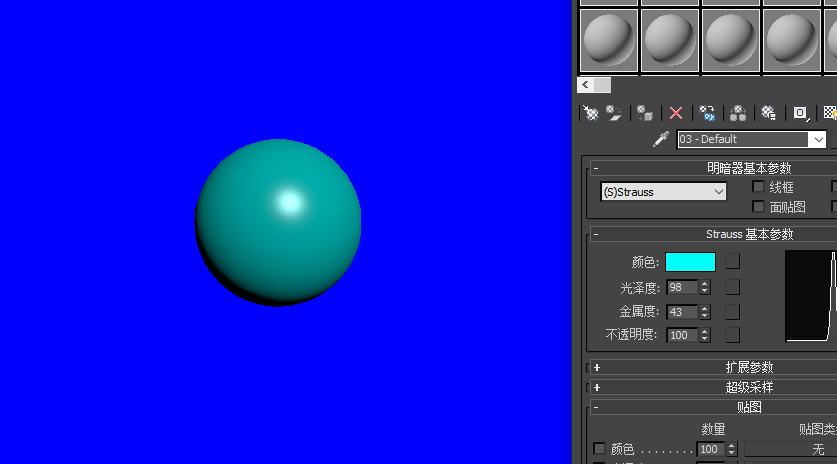
Task: Click the Make Unique icon
Action: click(738, 113)
